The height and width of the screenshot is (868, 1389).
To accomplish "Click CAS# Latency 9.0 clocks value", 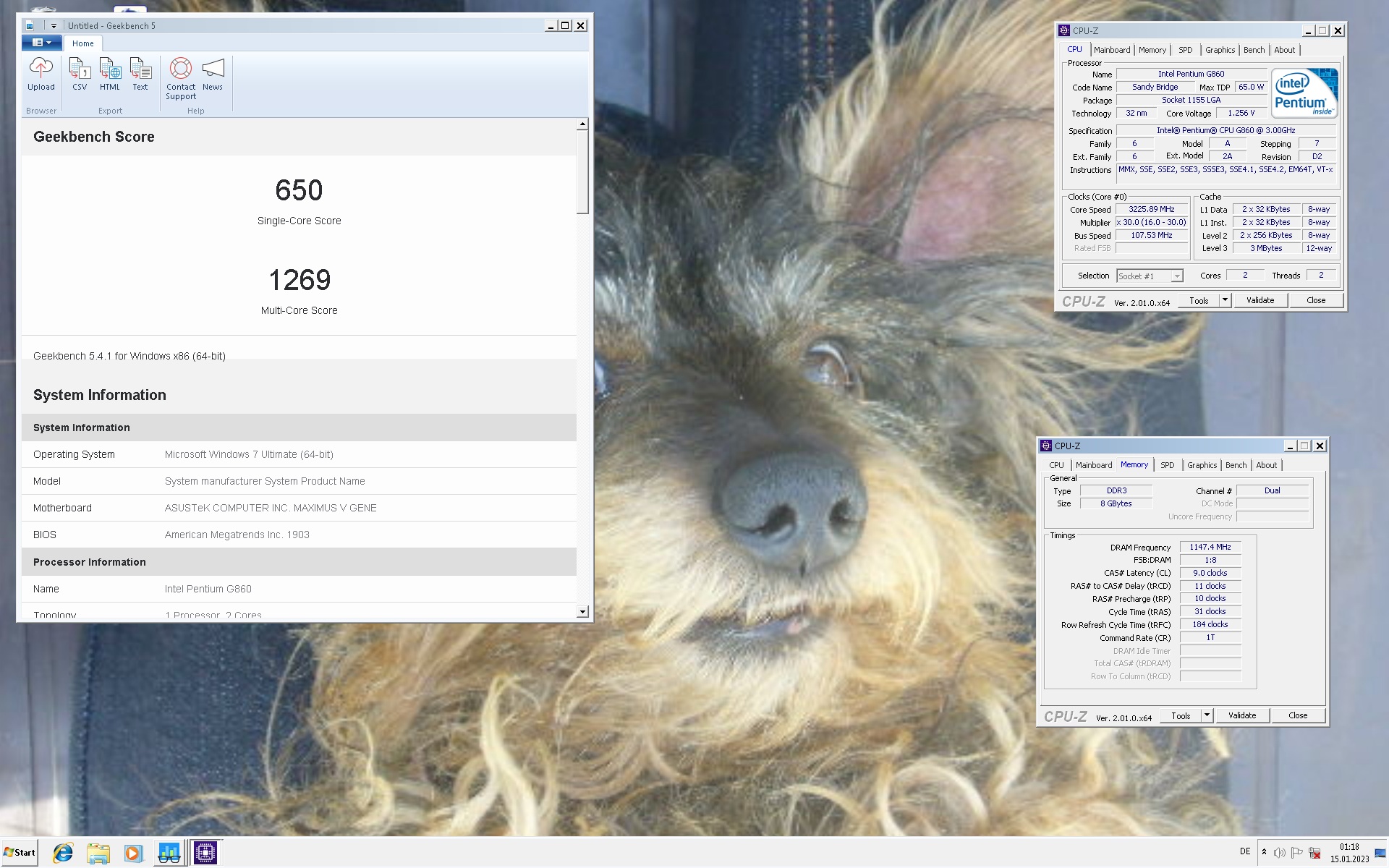I will [1210, 573].
